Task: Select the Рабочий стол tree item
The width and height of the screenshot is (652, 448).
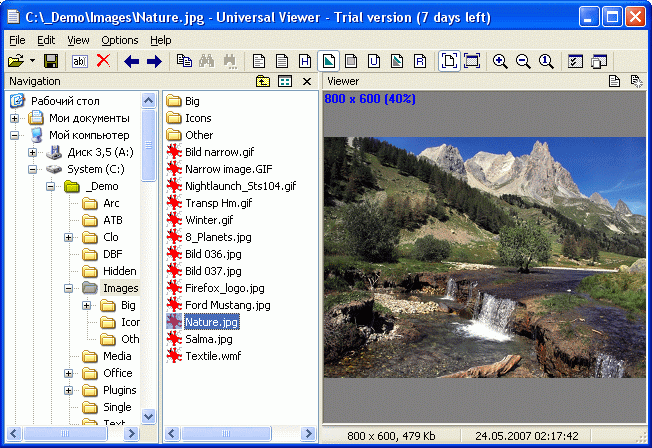Action: [65, 101]
